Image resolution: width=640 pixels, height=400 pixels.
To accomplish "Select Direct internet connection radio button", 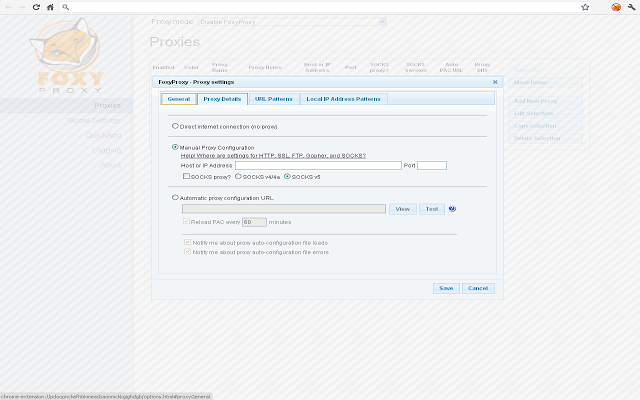I will click(175, 126).
